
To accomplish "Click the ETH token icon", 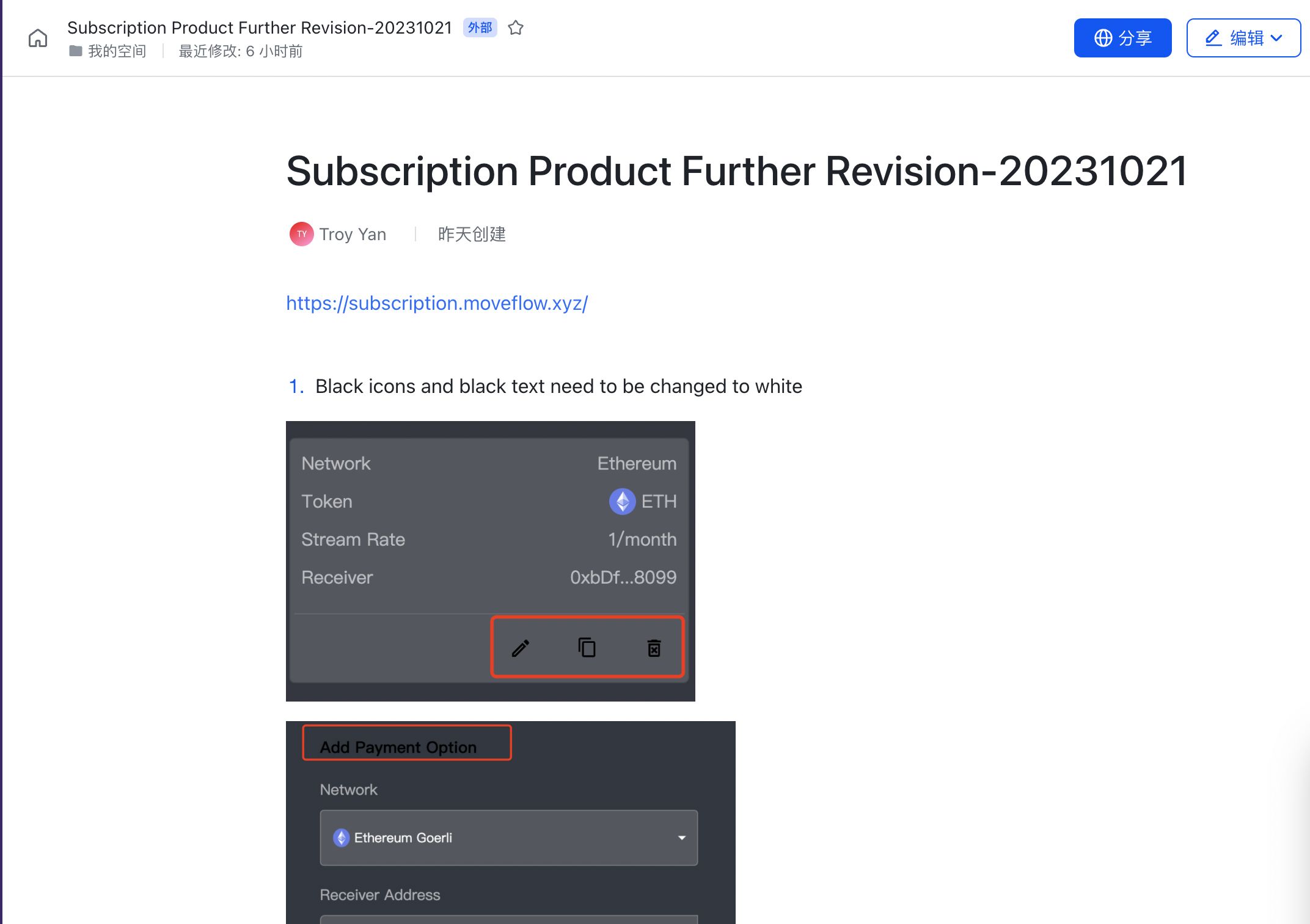I will click(622, 500).
